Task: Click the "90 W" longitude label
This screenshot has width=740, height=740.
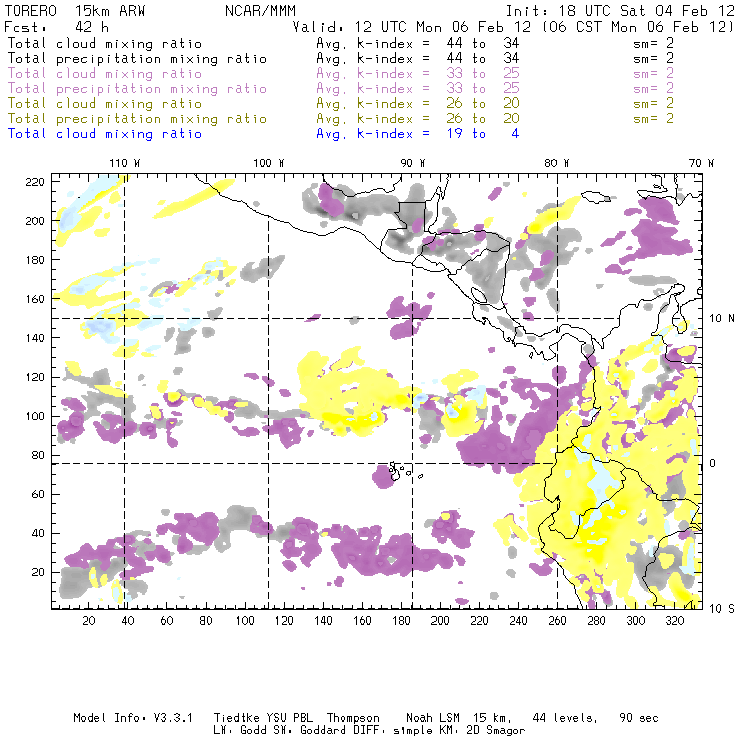Action: pyautogui.click(x=412, y=163)
